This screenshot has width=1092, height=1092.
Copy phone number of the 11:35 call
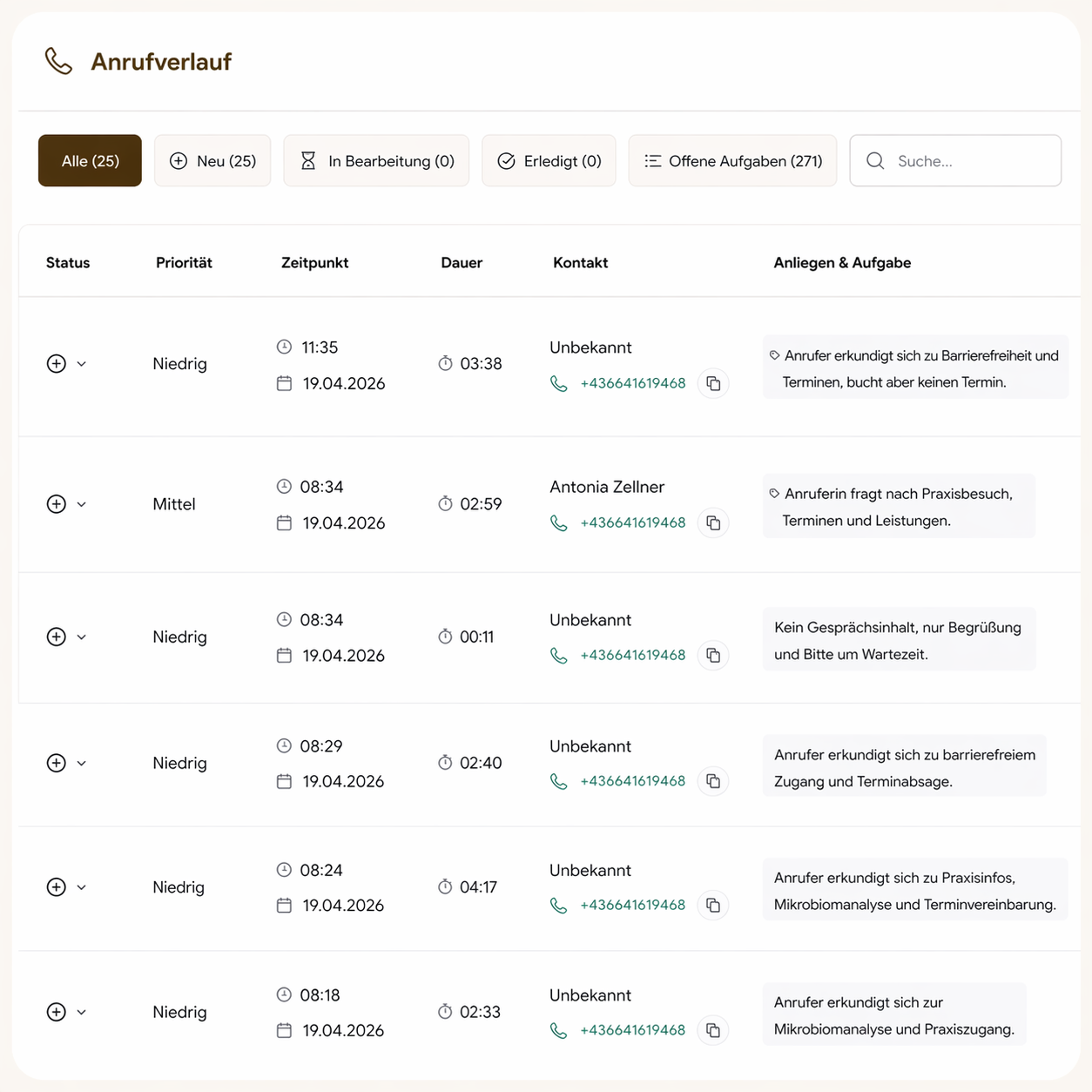[x=713, y=383]
